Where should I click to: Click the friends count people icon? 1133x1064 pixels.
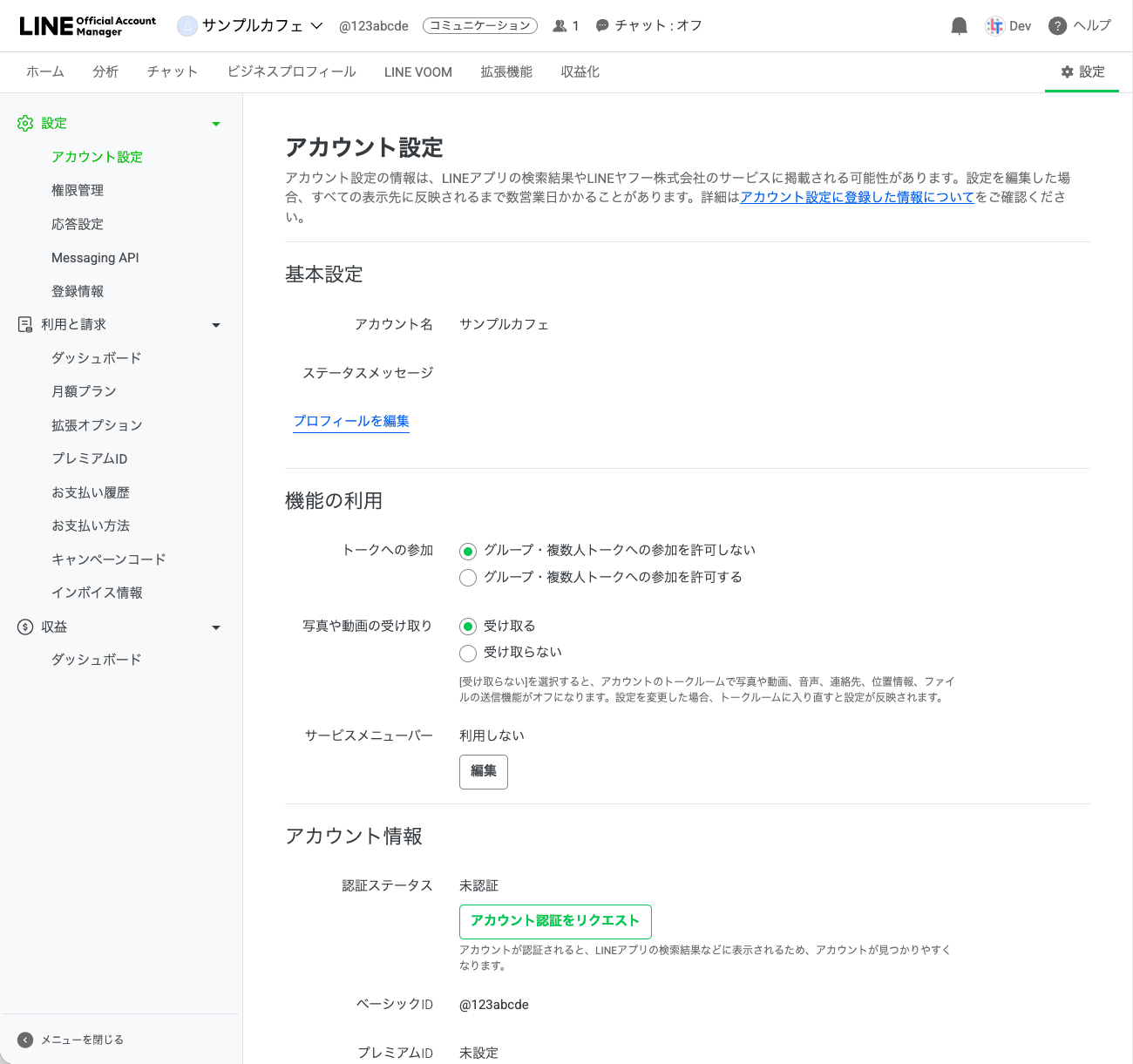[x=560, y=26]
